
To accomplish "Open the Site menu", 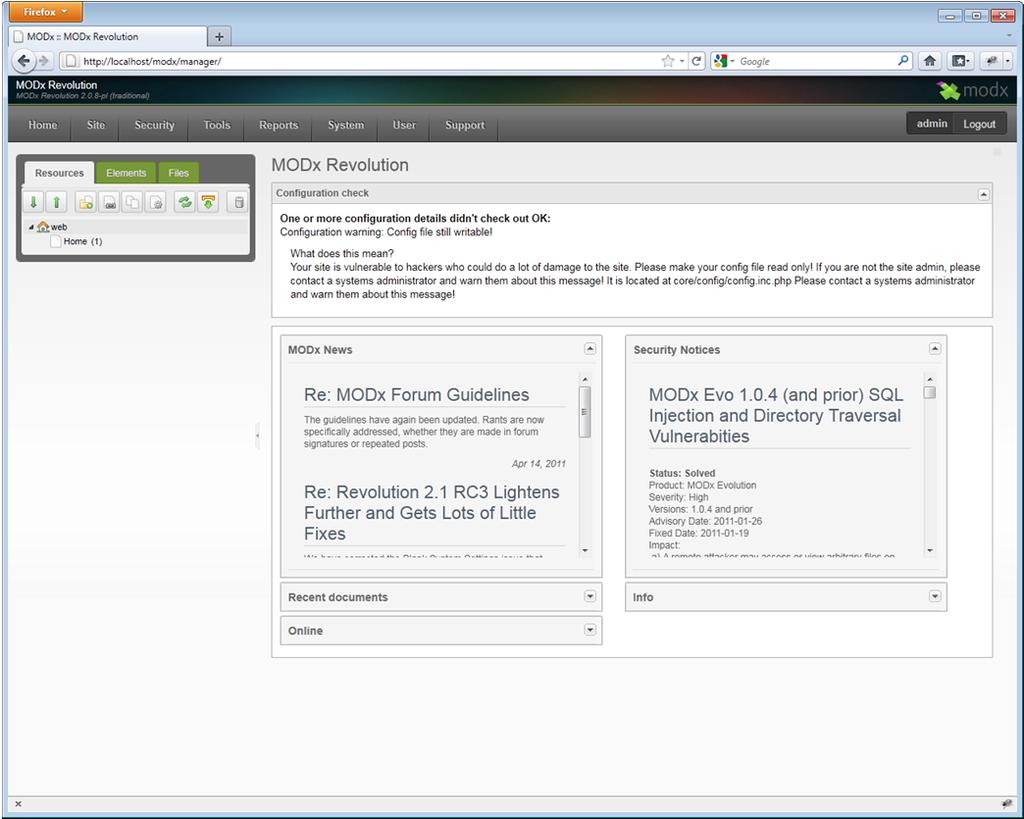I will (x=95, y=125).
